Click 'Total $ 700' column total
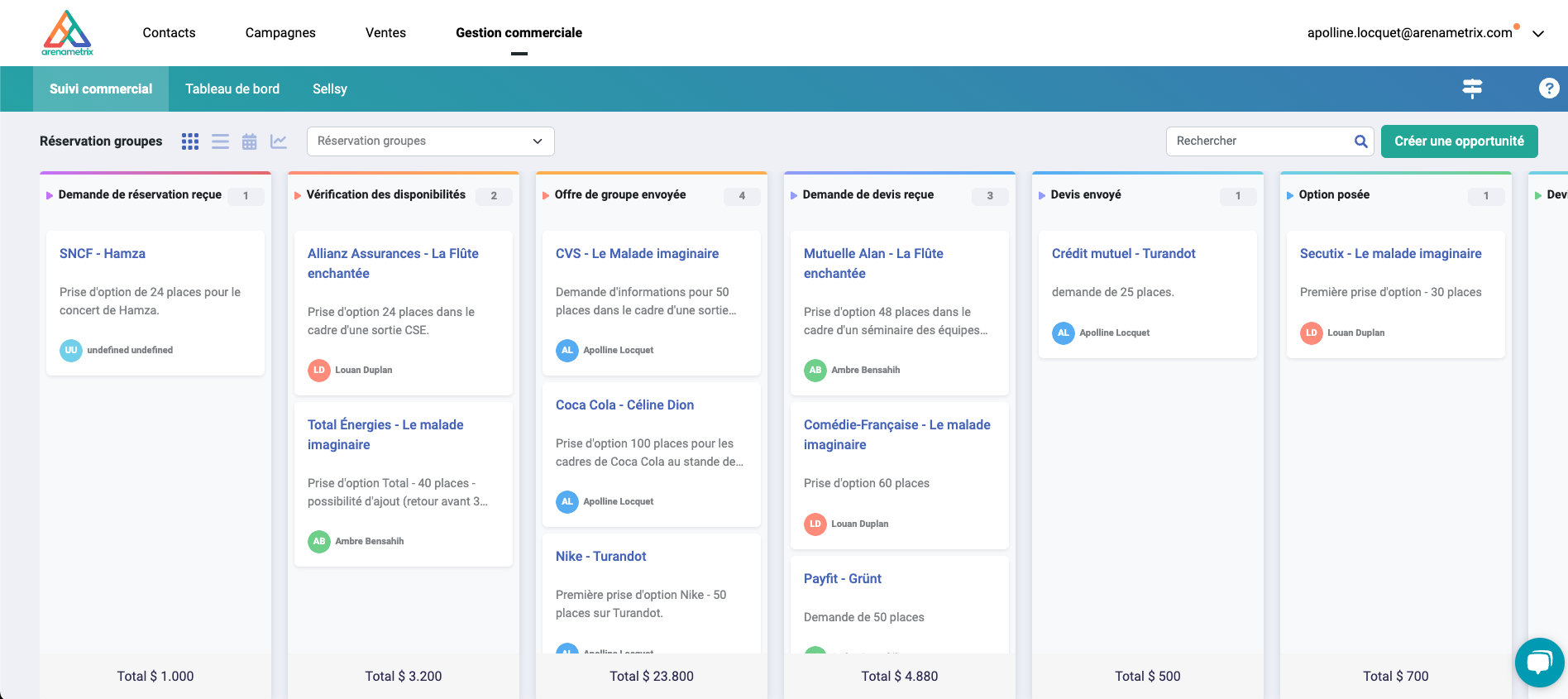Image resolution: width=1568 pixels, height=699 pixels. pyautogui.click(x=1396, y=676)
